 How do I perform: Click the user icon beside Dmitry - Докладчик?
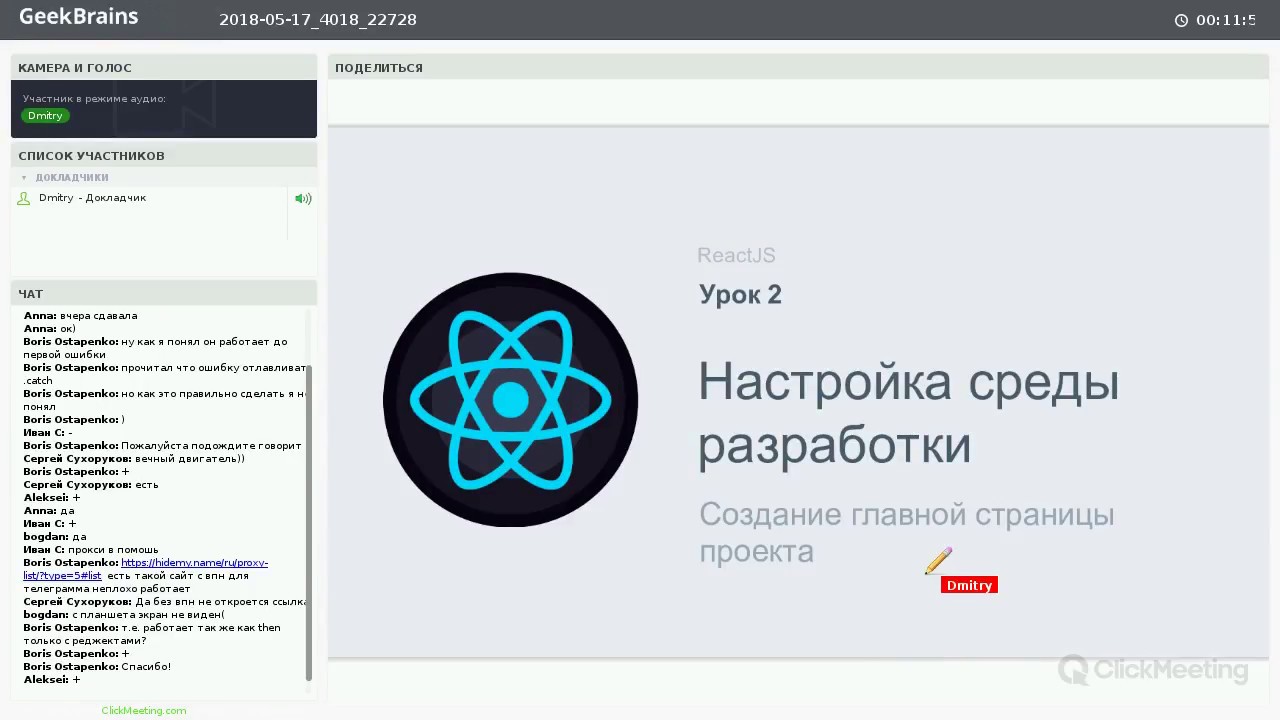(24, 198)
